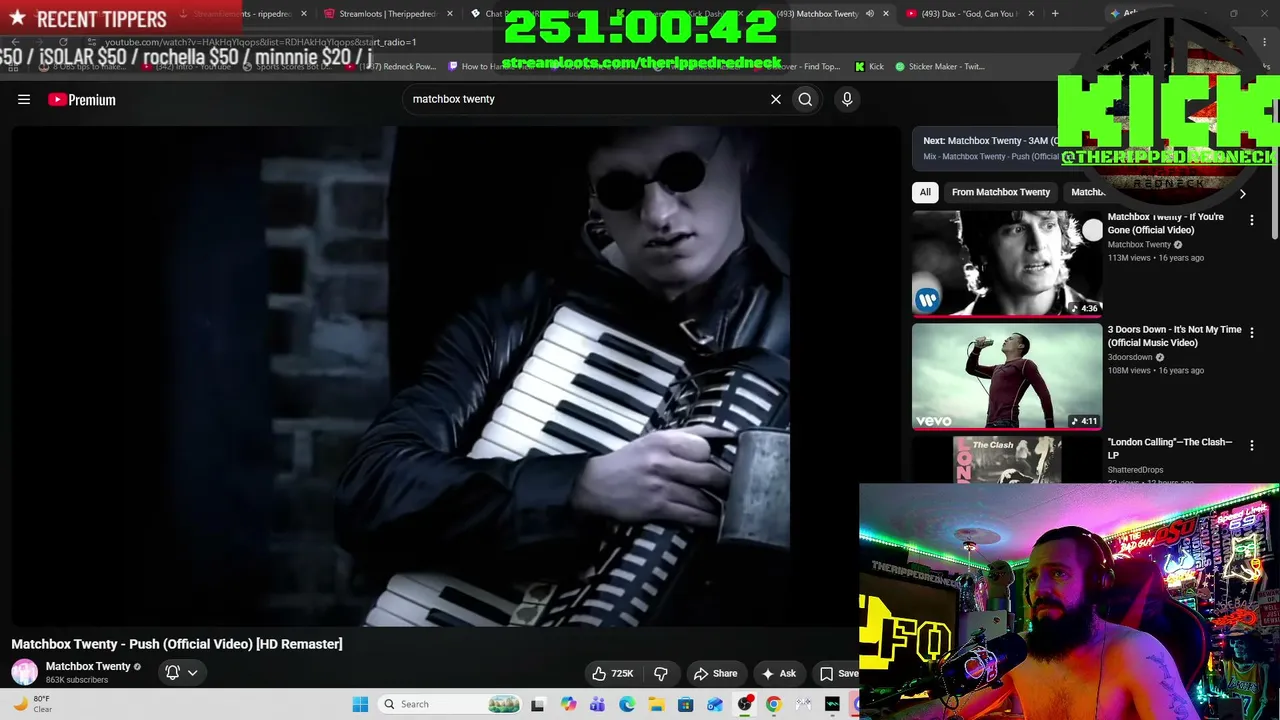Open the 'If You're Gone' video thumbnail
Screen dimensions: 1280x720
[1007, 263]
